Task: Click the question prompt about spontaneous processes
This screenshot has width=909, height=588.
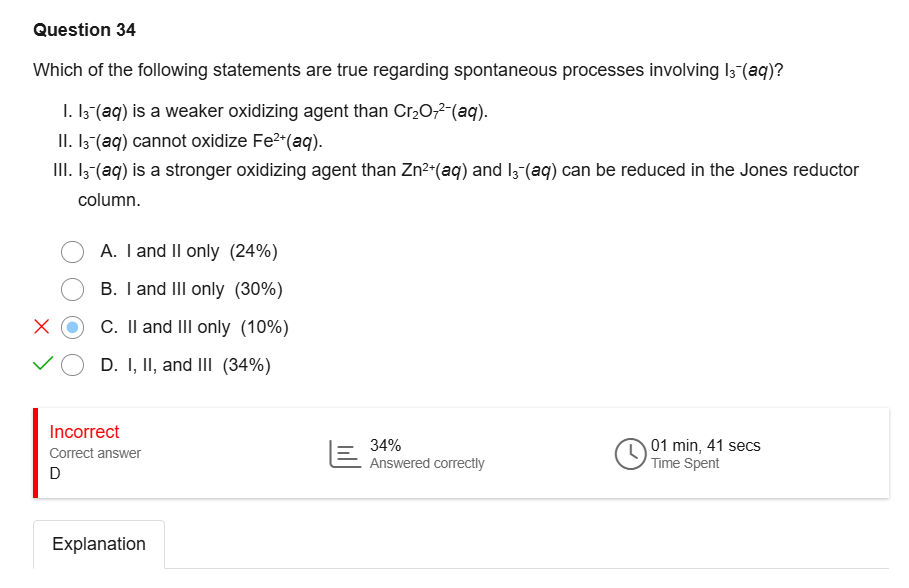Action: [x=407, y=70]
